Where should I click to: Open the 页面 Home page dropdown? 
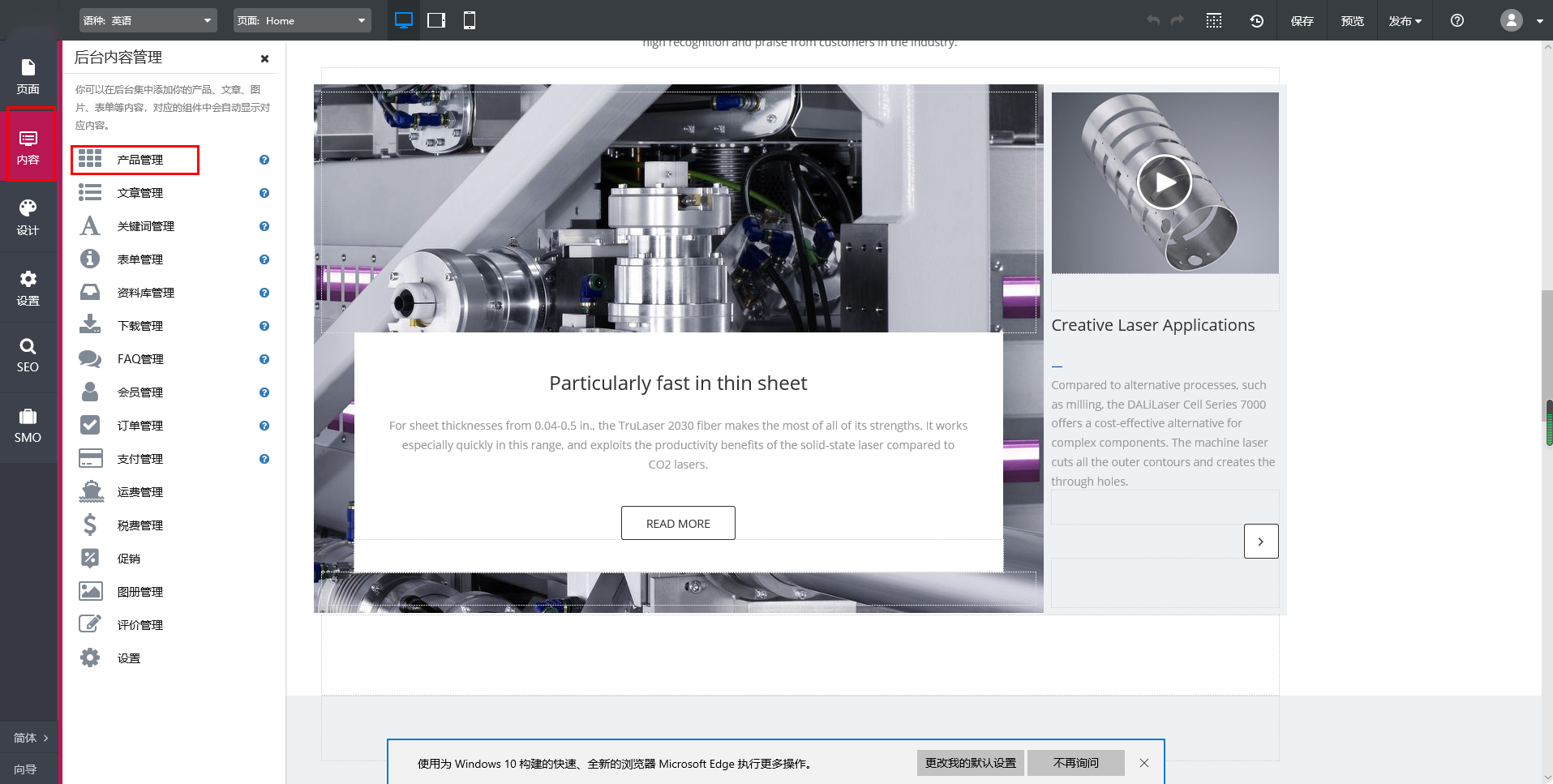(x=302, y=20)
